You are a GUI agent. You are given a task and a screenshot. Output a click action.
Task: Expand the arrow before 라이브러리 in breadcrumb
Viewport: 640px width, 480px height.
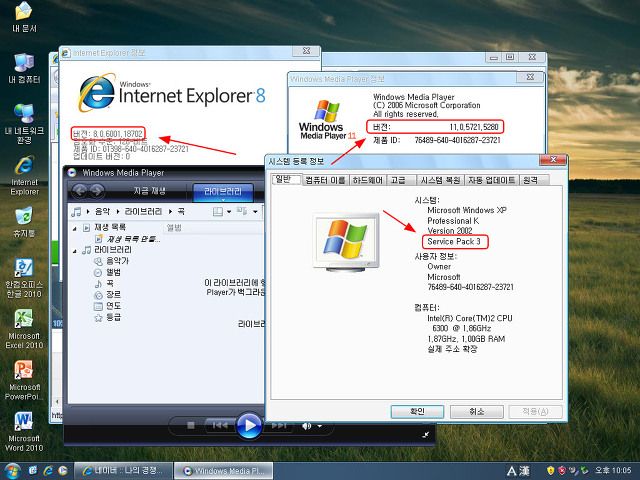click(118, 211)
